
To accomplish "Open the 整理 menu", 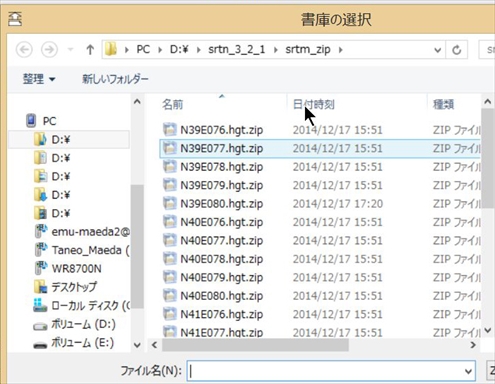I will 39,79.
